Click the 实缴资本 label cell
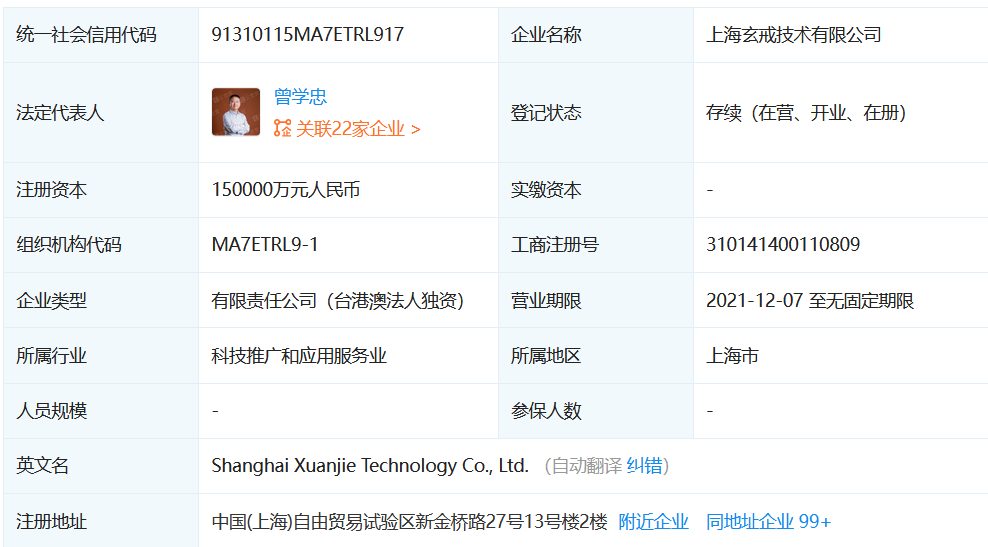This screenshot has width=988, height=547. 595,190
